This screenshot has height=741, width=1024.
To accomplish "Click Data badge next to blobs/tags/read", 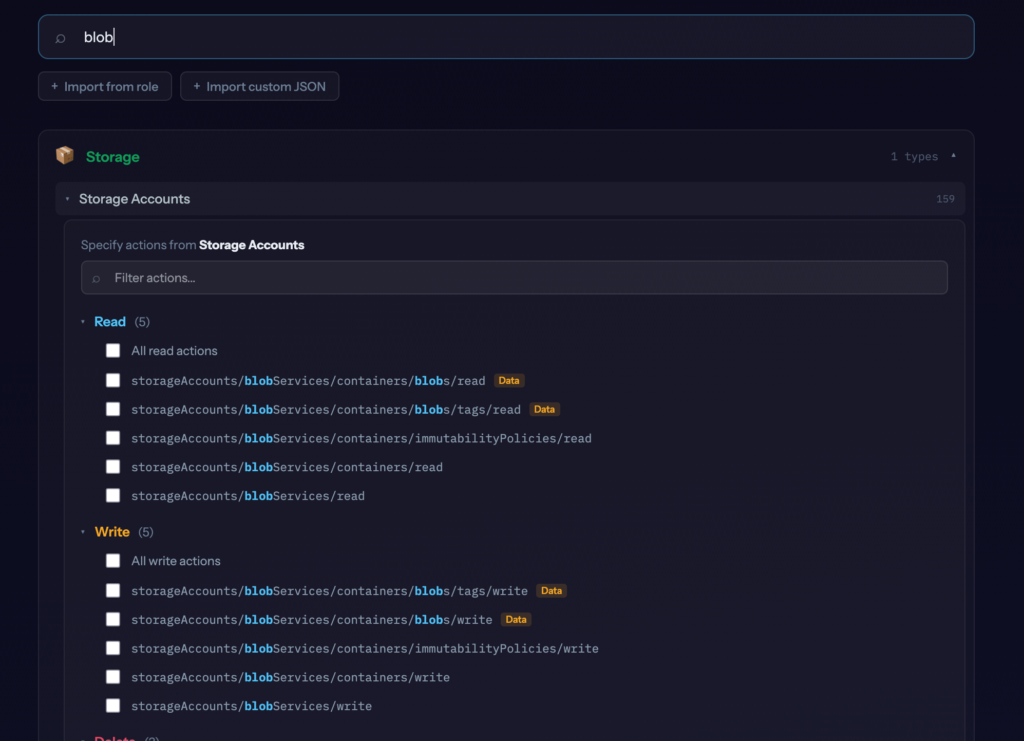I will (544, 409).
